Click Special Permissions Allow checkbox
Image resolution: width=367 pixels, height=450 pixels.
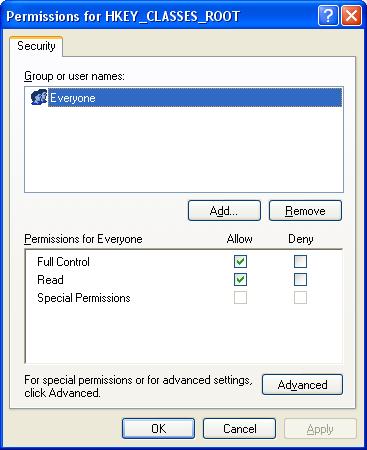coord(240,297)
